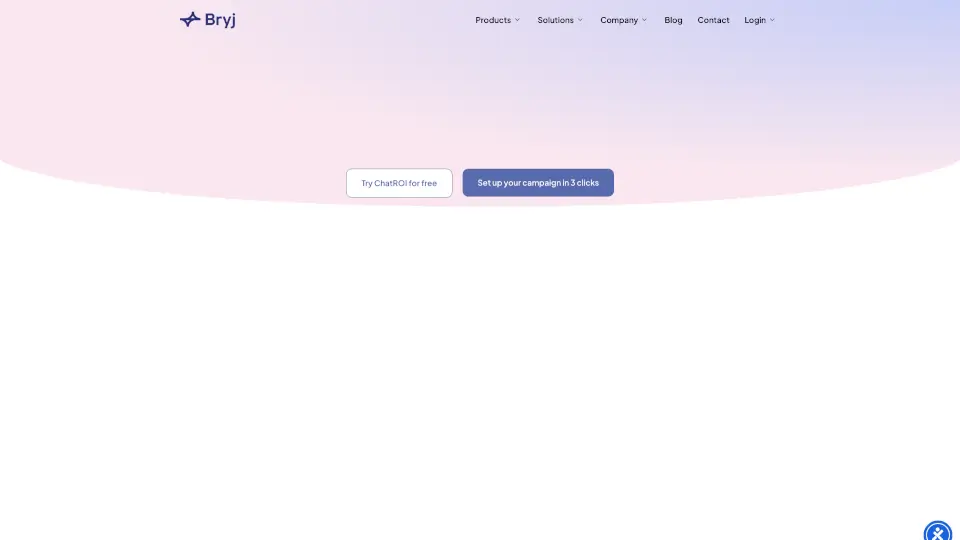Screen dimensions: 960x540
Task: Return home via the Bryj header logo
Action: [x=207, y=20]
